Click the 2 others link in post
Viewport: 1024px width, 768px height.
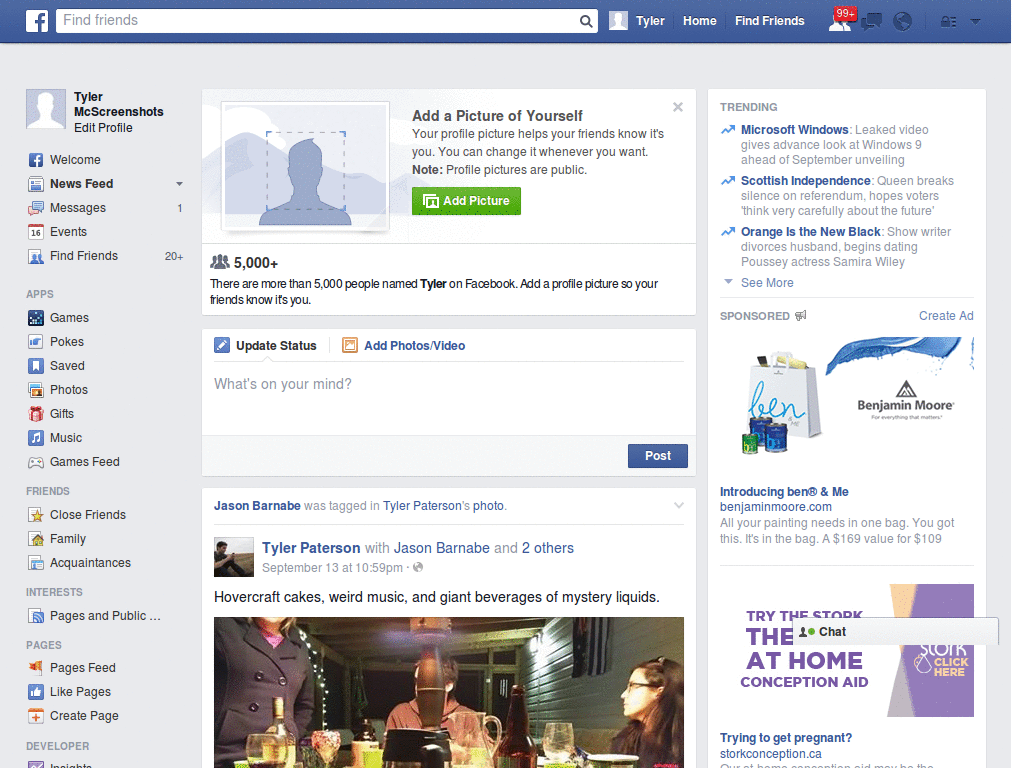coord(547,548)
